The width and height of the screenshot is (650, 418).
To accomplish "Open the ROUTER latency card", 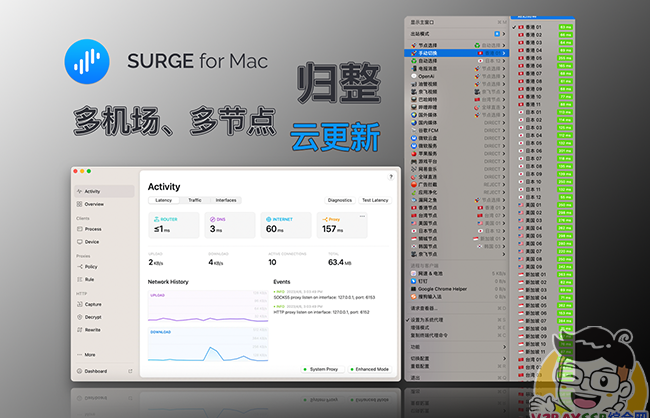I will tap(174, 225).
